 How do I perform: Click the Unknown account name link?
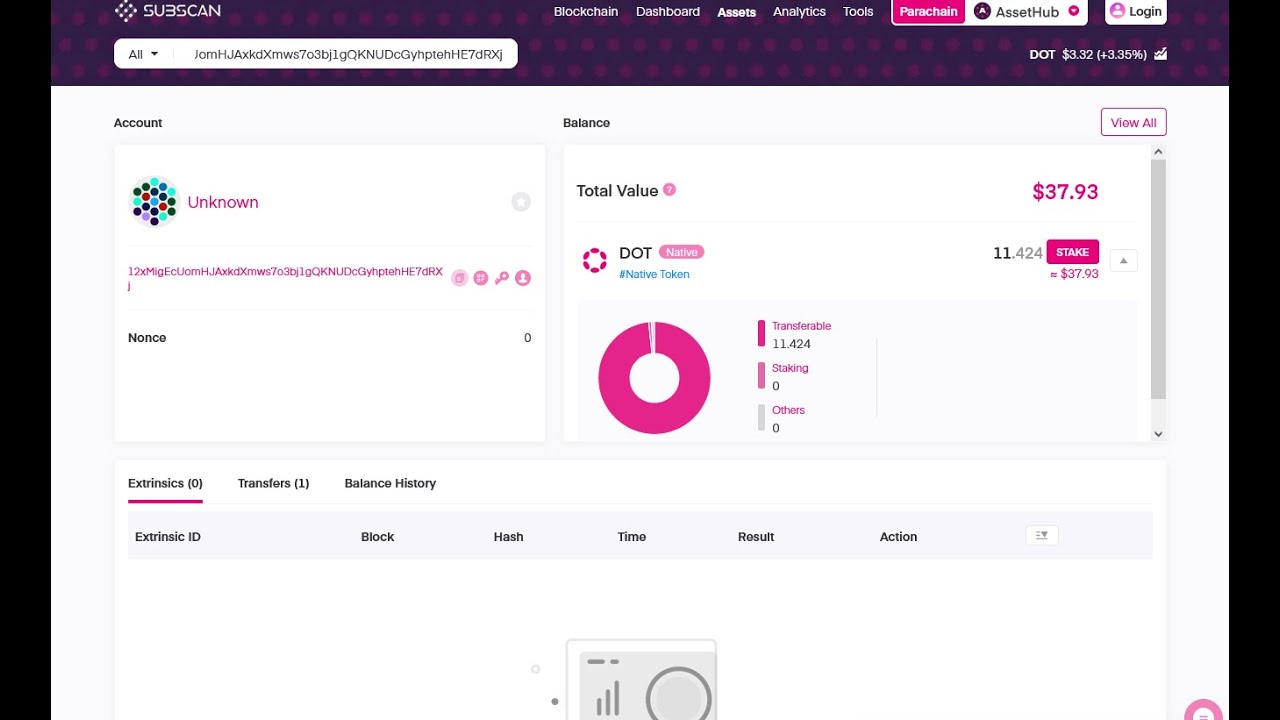[x=223, y=202]
